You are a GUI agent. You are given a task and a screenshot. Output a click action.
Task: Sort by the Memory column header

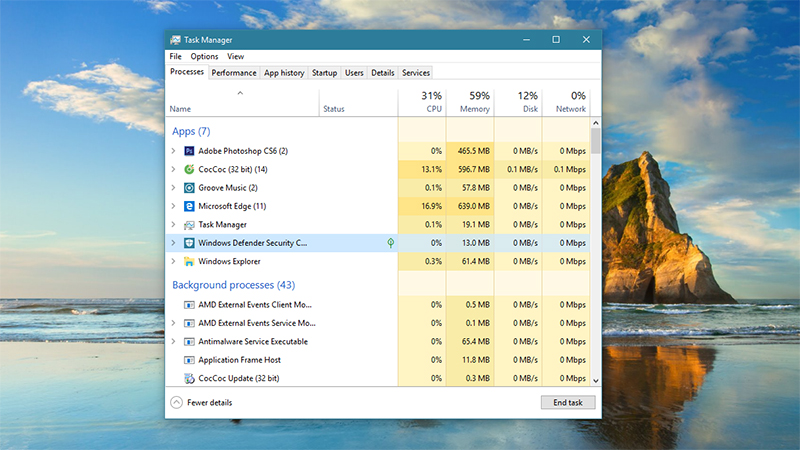tap(470, 102)
